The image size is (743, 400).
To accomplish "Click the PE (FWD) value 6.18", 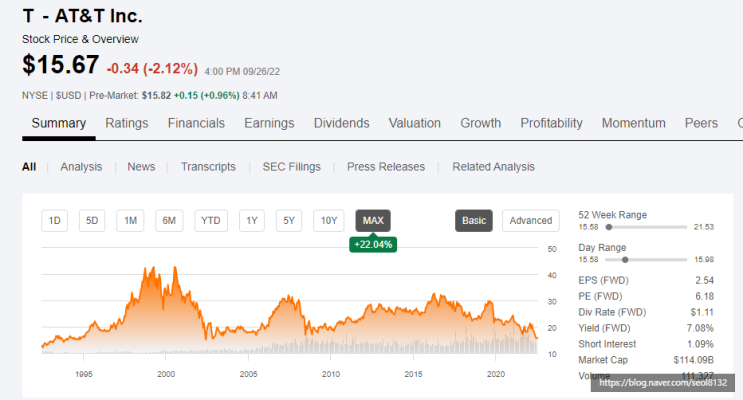I will pos(704,296).
